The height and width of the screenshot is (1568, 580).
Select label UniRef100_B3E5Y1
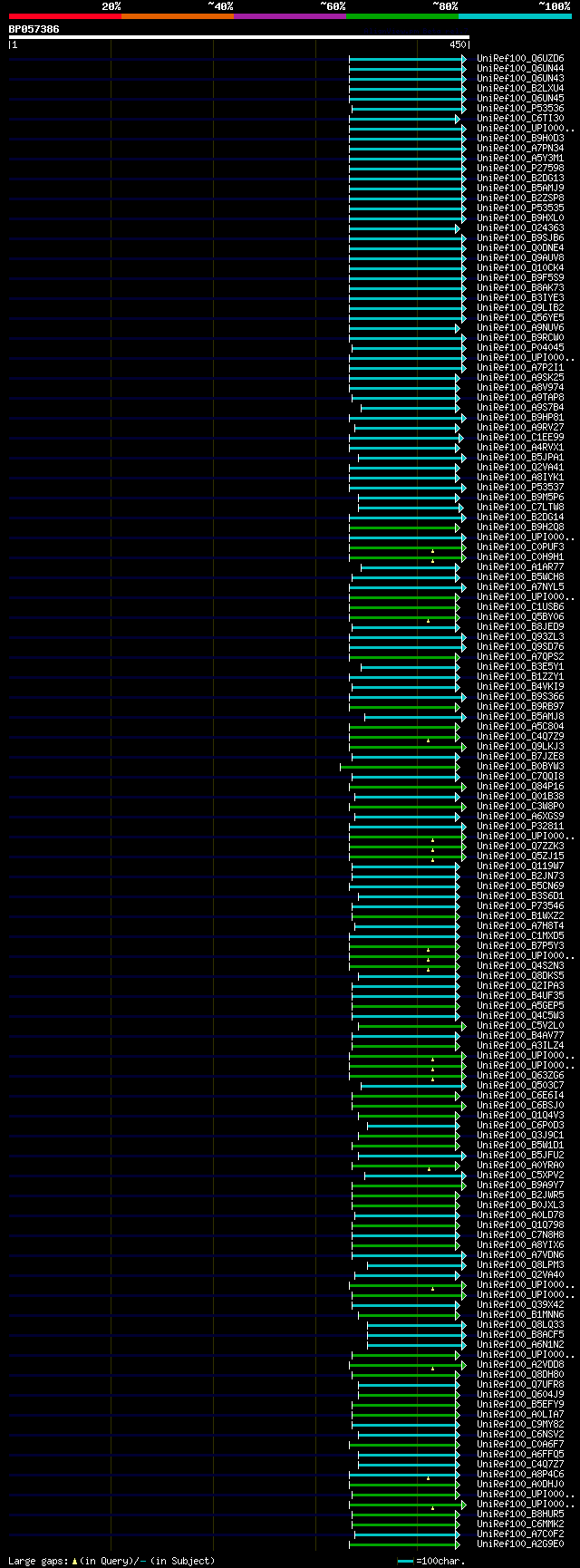[x=520, y=667]
